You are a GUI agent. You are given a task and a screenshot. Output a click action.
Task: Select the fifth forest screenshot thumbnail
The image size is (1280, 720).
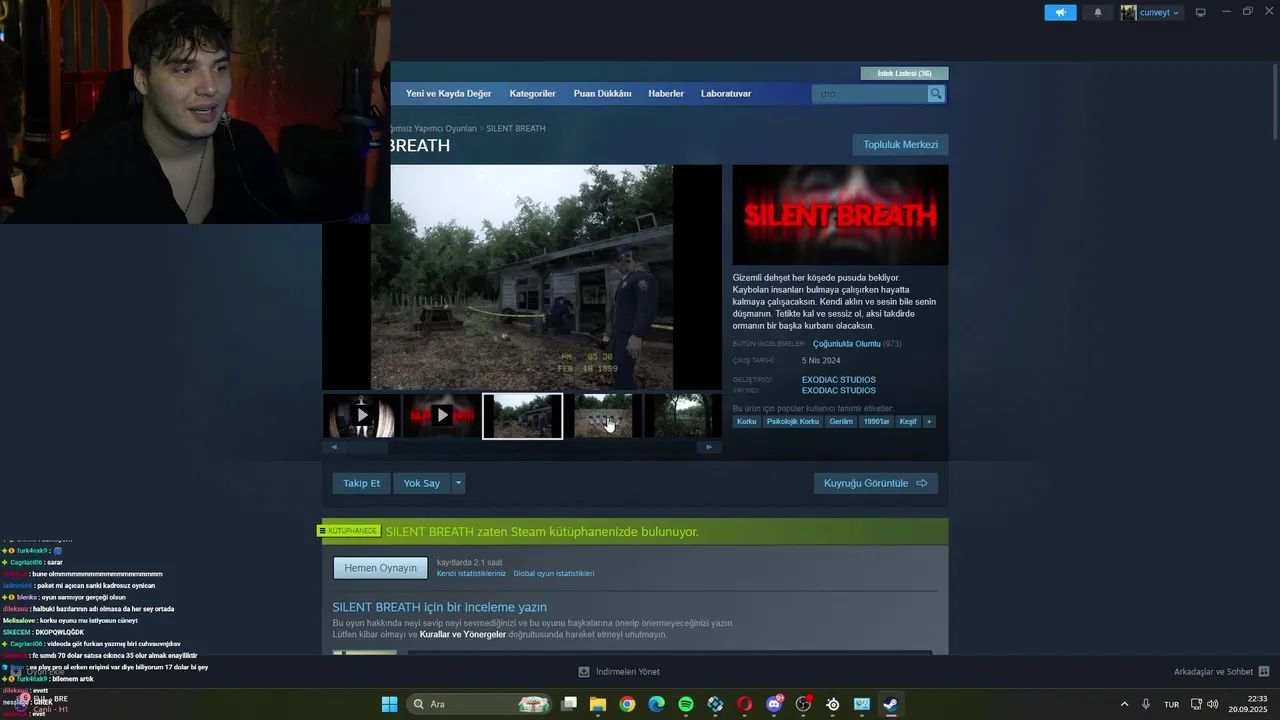pyautogui.click(x=682, y=415)
